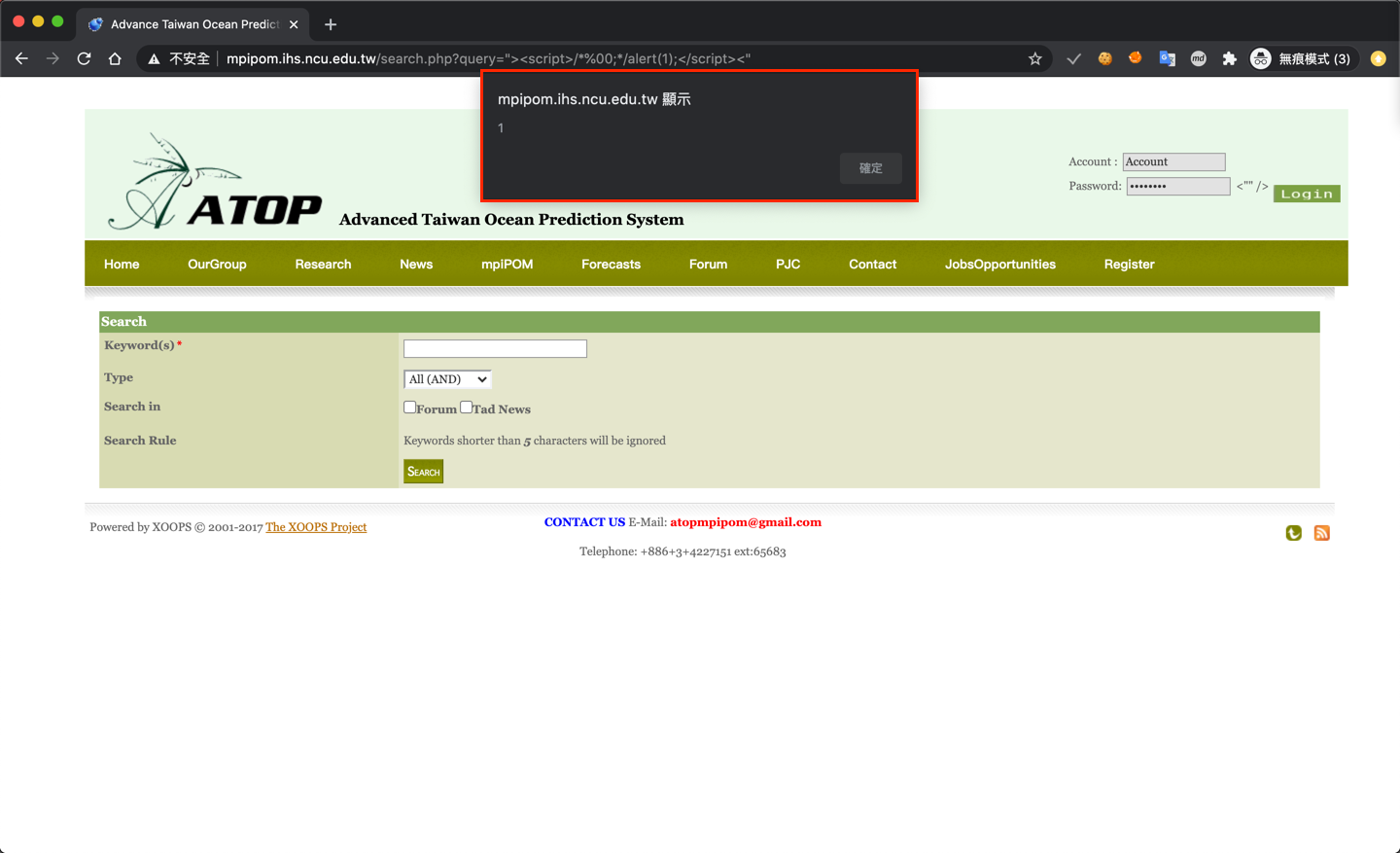
Task: Click the md extension icon
Action: (1198, 58)
